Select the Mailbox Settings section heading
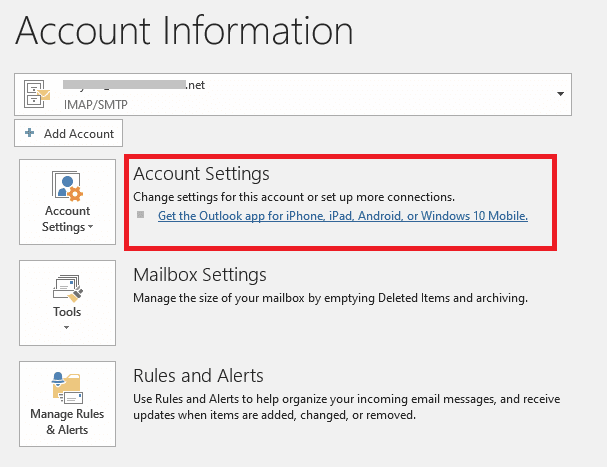Screen dimensions: 607x467 [200, 275]
